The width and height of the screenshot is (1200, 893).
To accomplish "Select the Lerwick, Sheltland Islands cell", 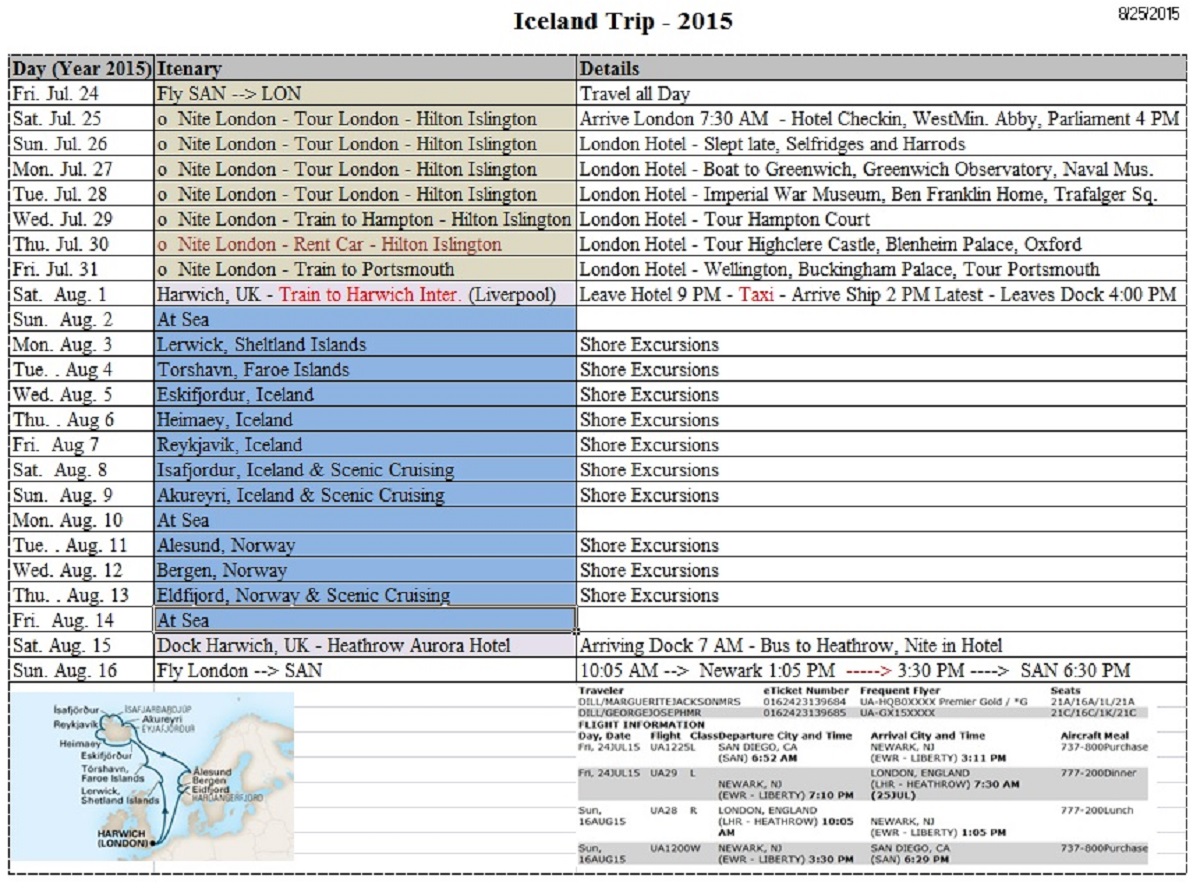I will pos(365,345).
